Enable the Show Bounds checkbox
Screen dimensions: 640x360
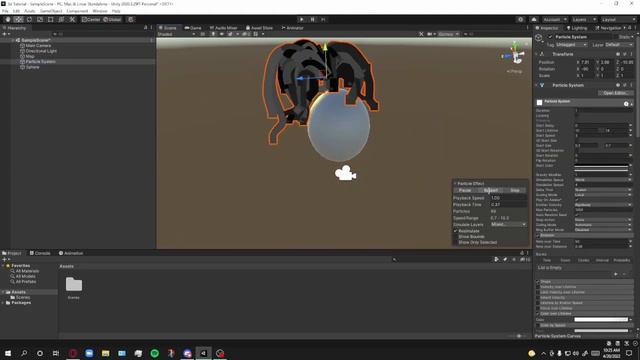pyautogui.click(x=456, y=237)
